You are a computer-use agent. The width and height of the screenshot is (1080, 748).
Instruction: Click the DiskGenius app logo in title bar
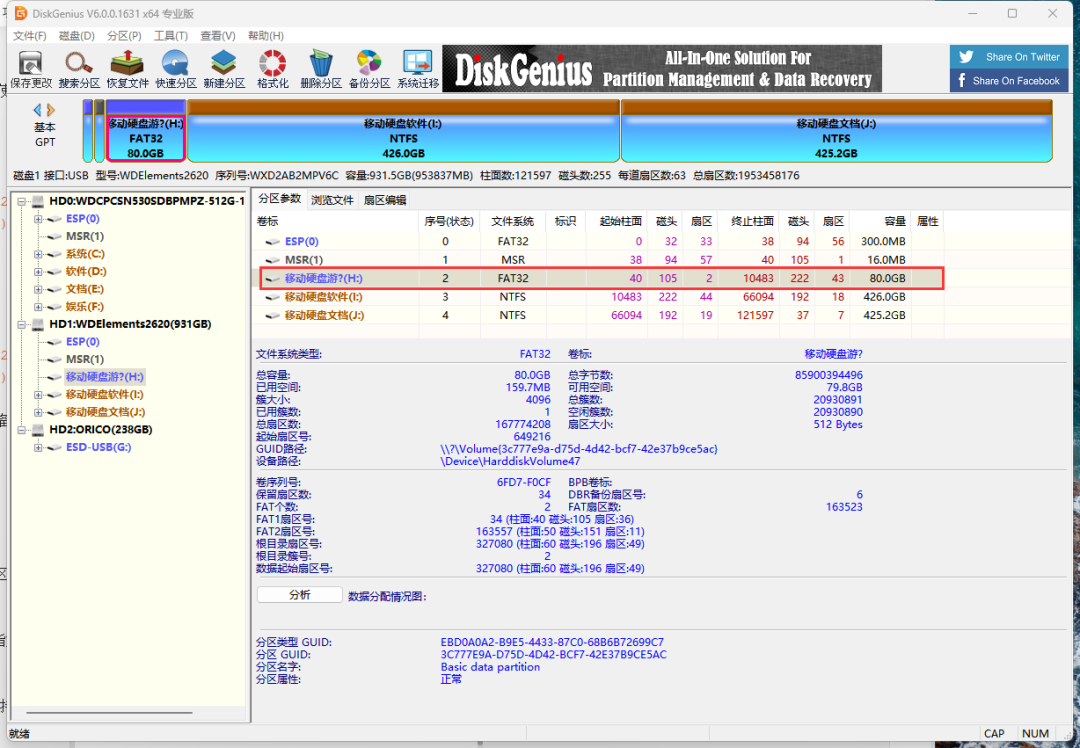click(x=21, y=13)
